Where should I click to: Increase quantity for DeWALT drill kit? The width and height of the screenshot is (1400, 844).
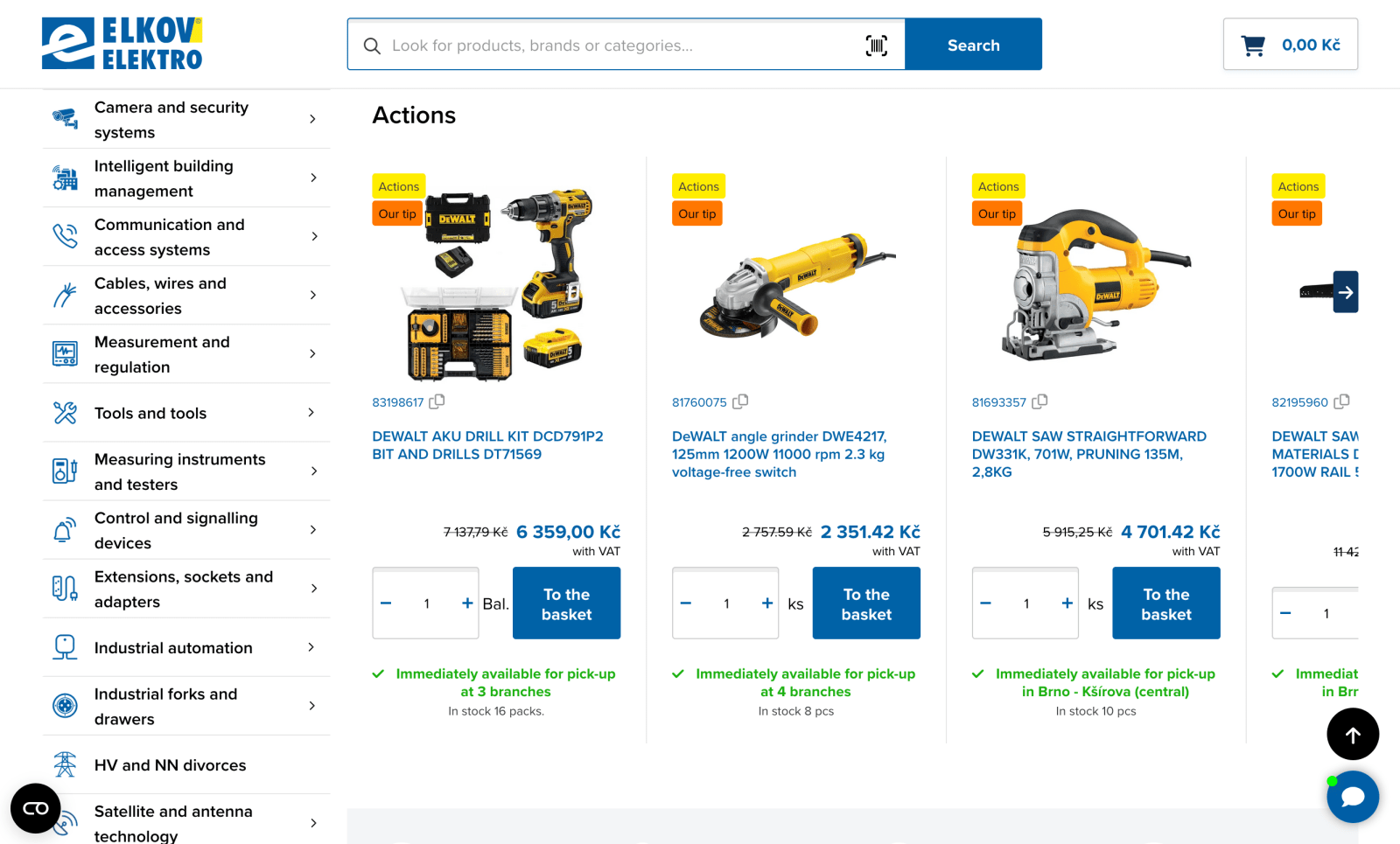tap(467, 603)
